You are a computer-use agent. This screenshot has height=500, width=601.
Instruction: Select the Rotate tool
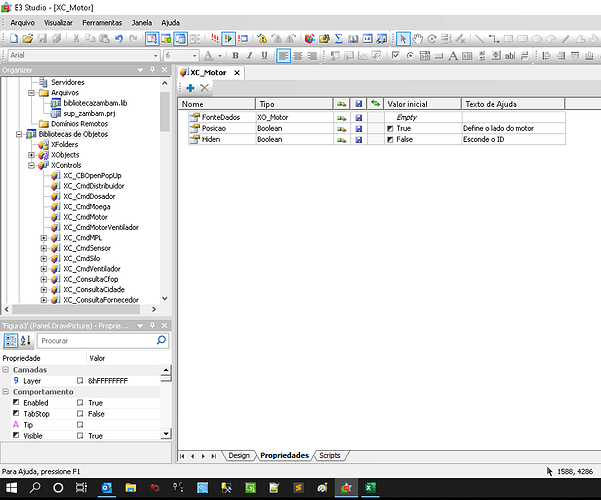(x=432, y=38)
